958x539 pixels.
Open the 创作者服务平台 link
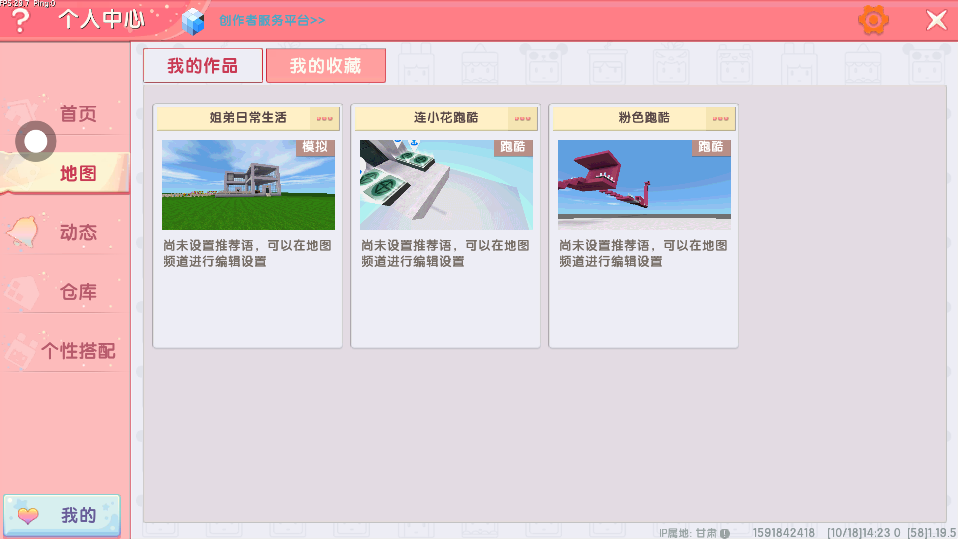click(272, 21)
